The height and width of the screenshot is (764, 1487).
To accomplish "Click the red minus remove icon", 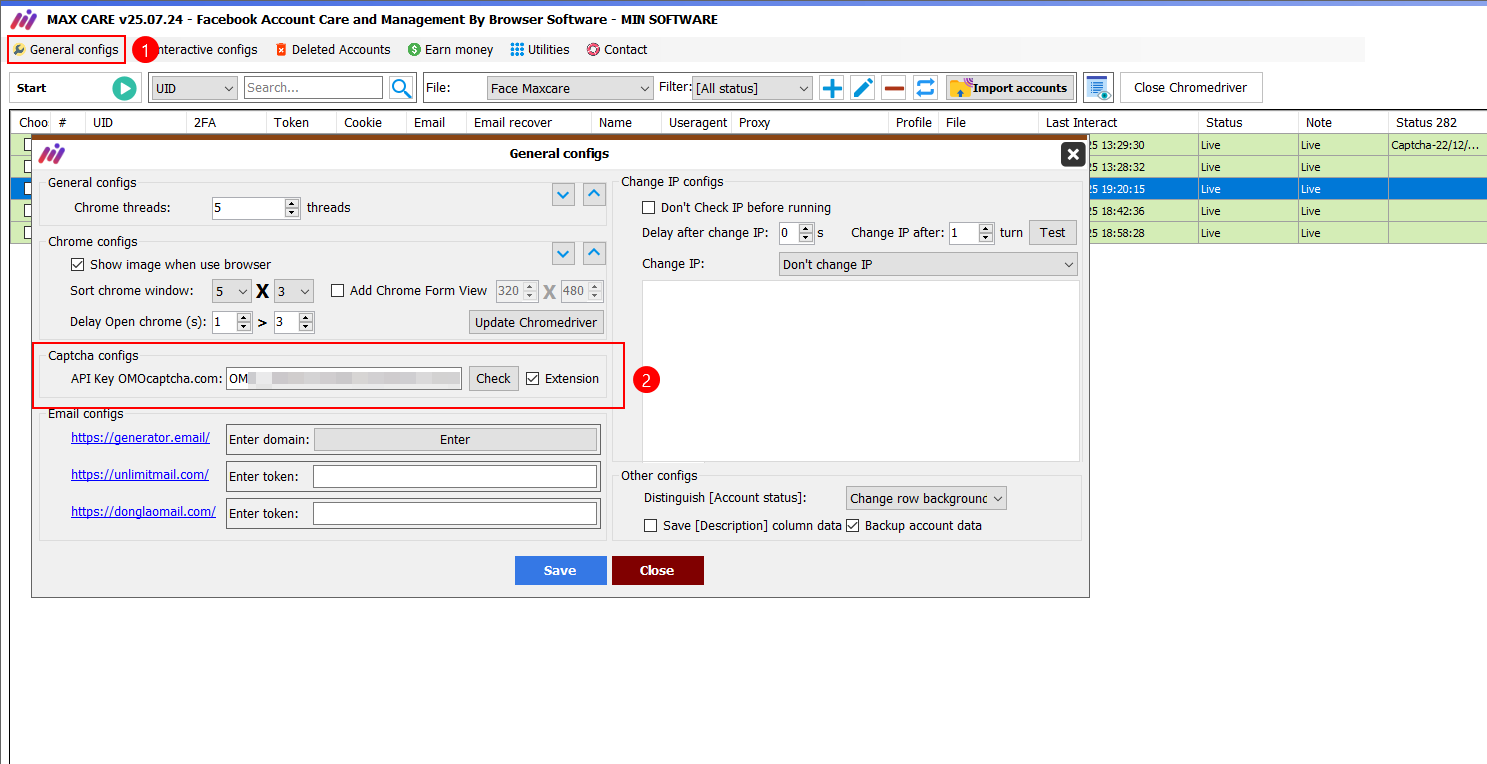I will click(x=895, y=88).
